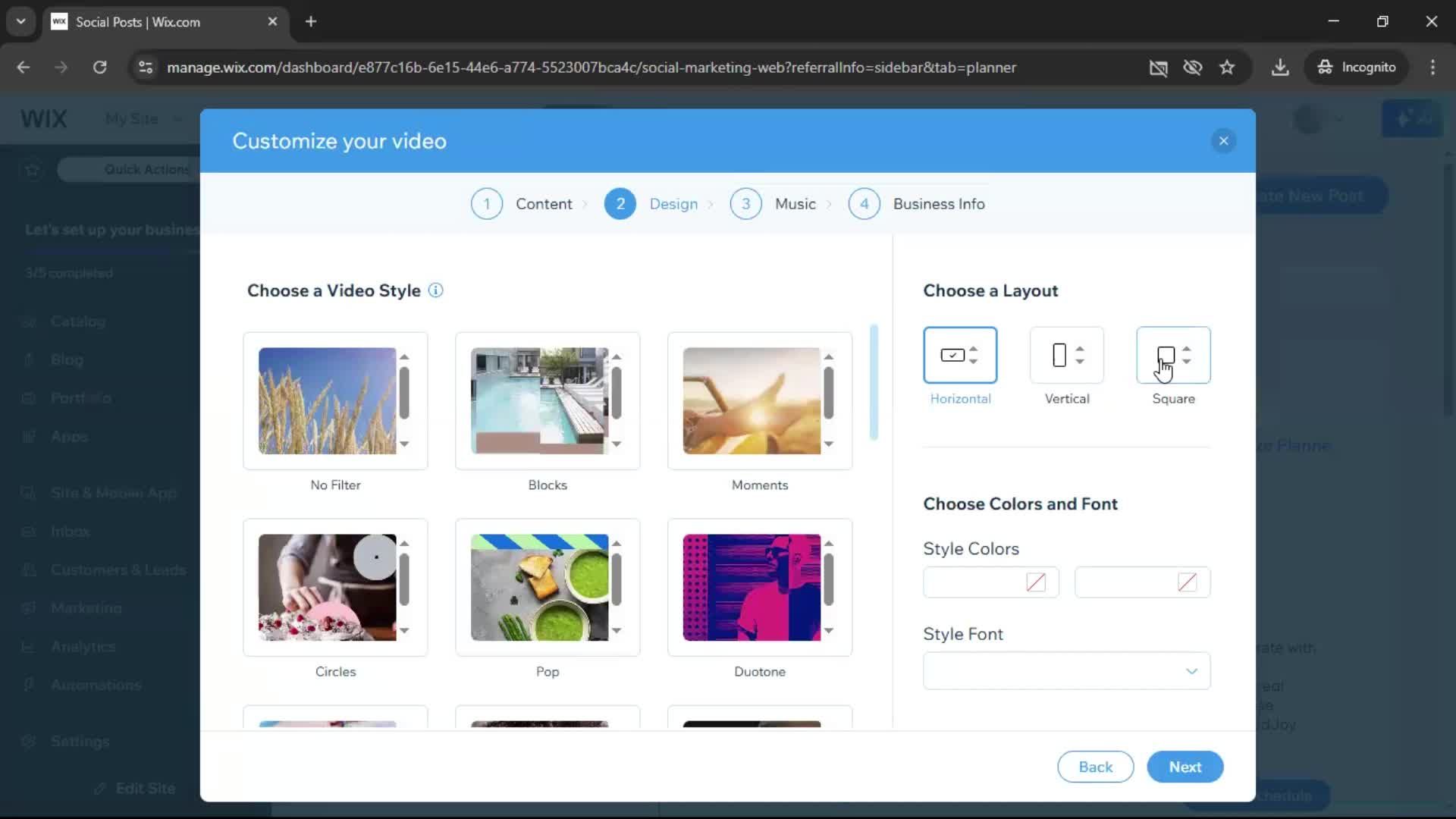Choose the Moments video style
The width and height of the screenshot is (1456, 819).
(760, 401)
